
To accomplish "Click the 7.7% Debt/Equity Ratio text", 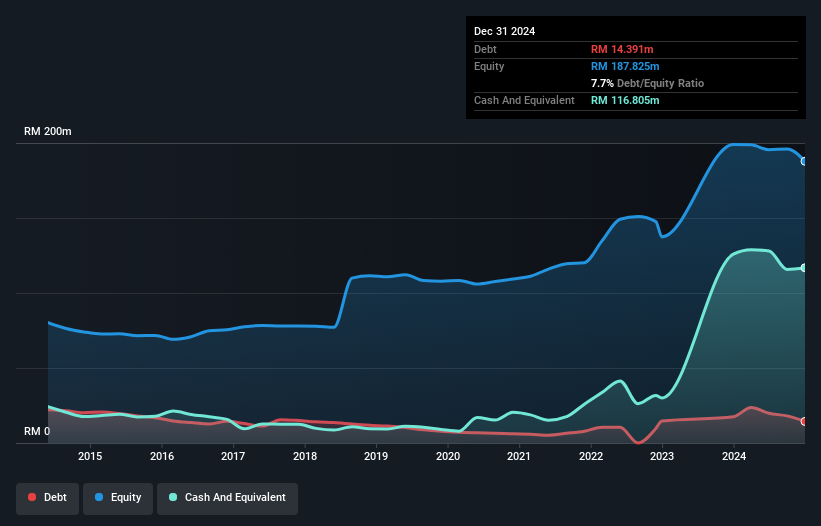I will point(647,83).
